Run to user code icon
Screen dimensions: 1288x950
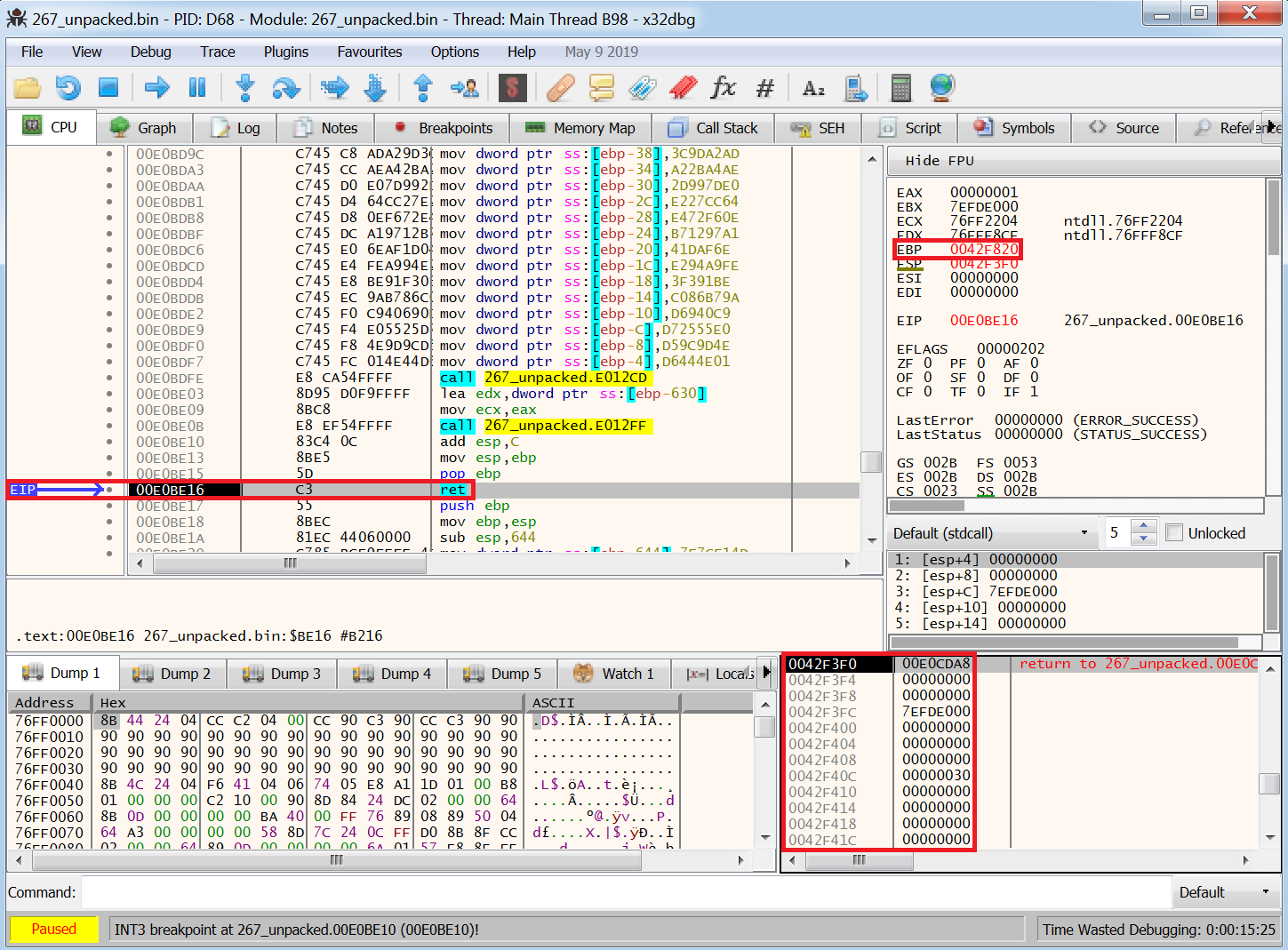465,87
